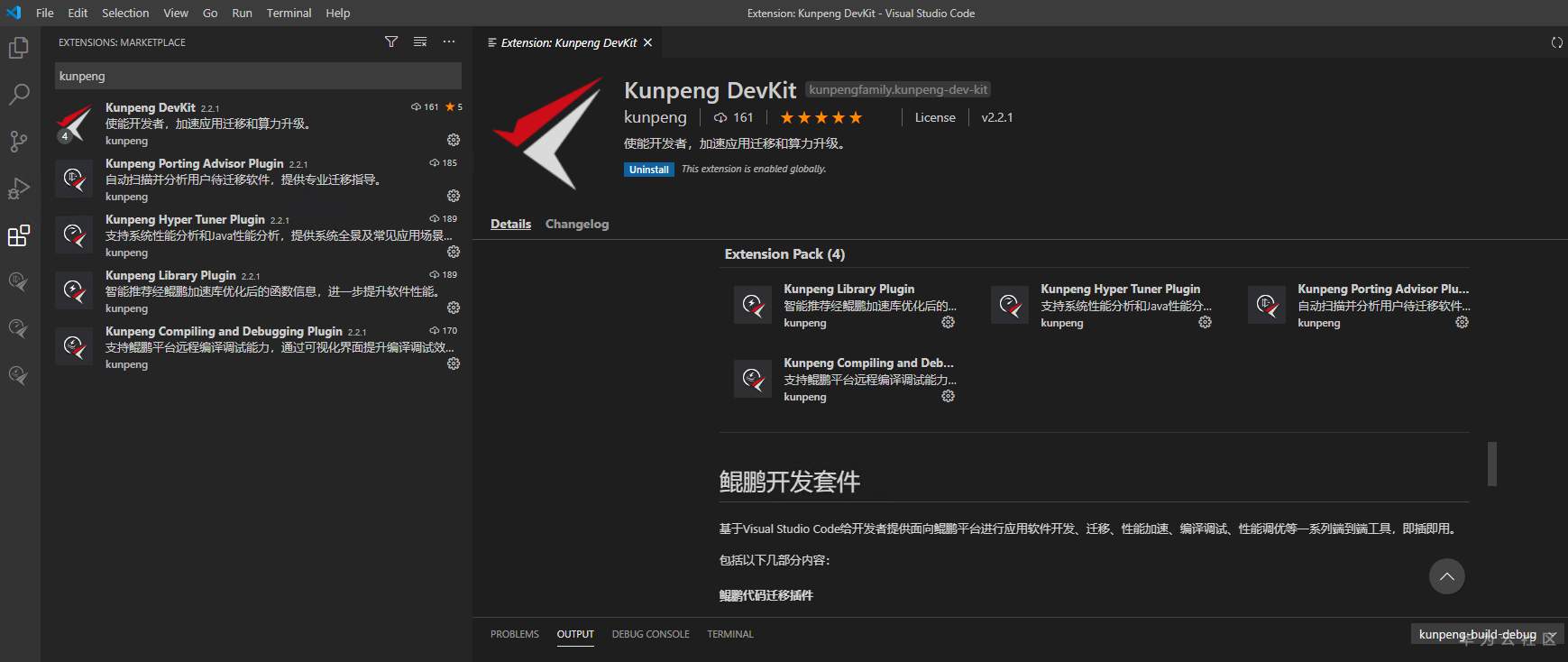1568x662 pixels.
Task: Click the kunpengfamily.kunpeng-dev-kit identifier
Action: 898,89
